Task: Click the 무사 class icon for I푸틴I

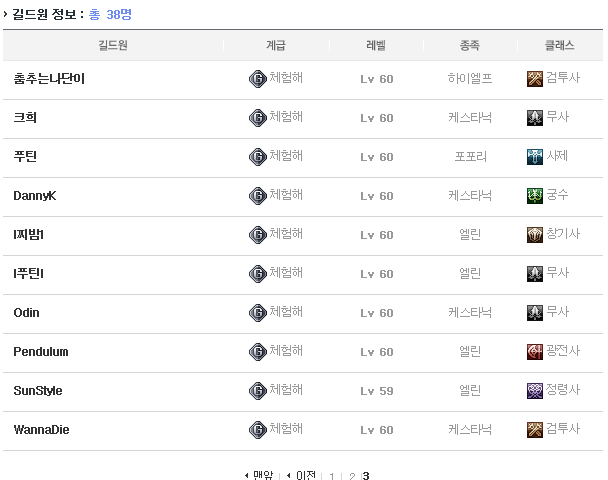Action: 535,274
